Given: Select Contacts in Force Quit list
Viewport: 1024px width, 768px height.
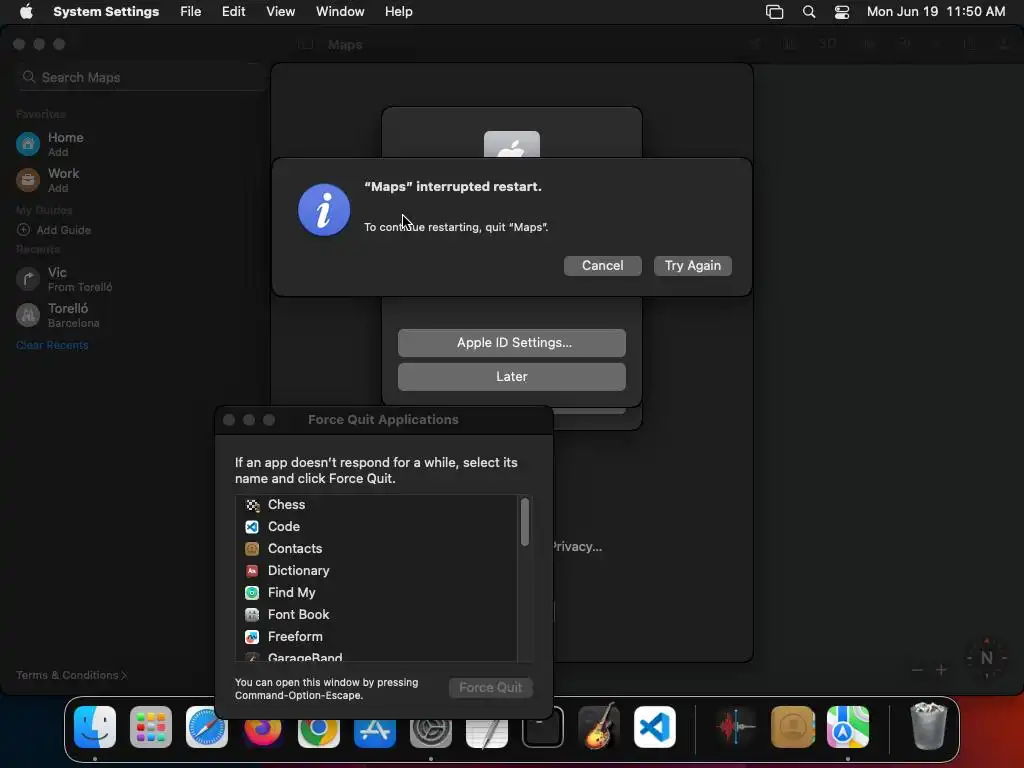Looking at the screenshot, I should [x=377, y=549].
